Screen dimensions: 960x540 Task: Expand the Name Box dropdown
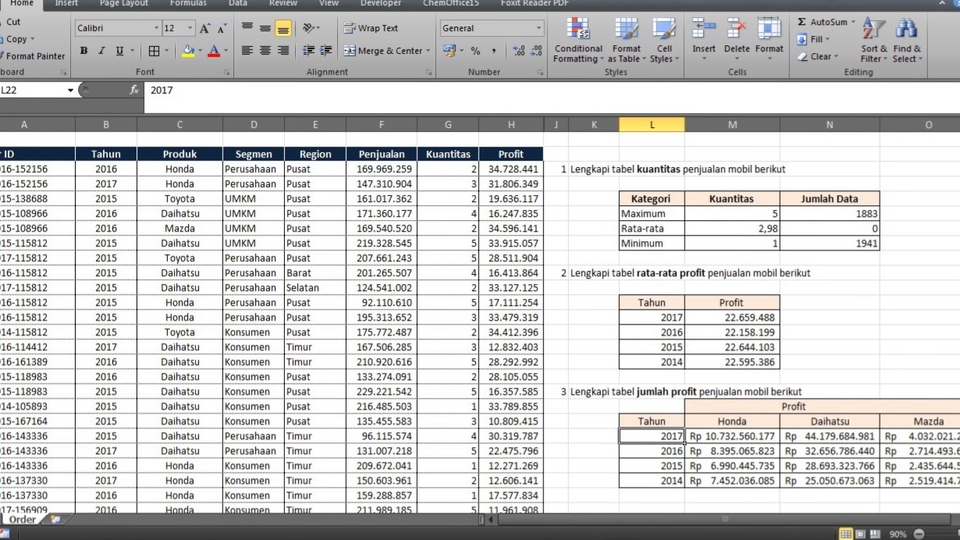[x=70, y=90]
